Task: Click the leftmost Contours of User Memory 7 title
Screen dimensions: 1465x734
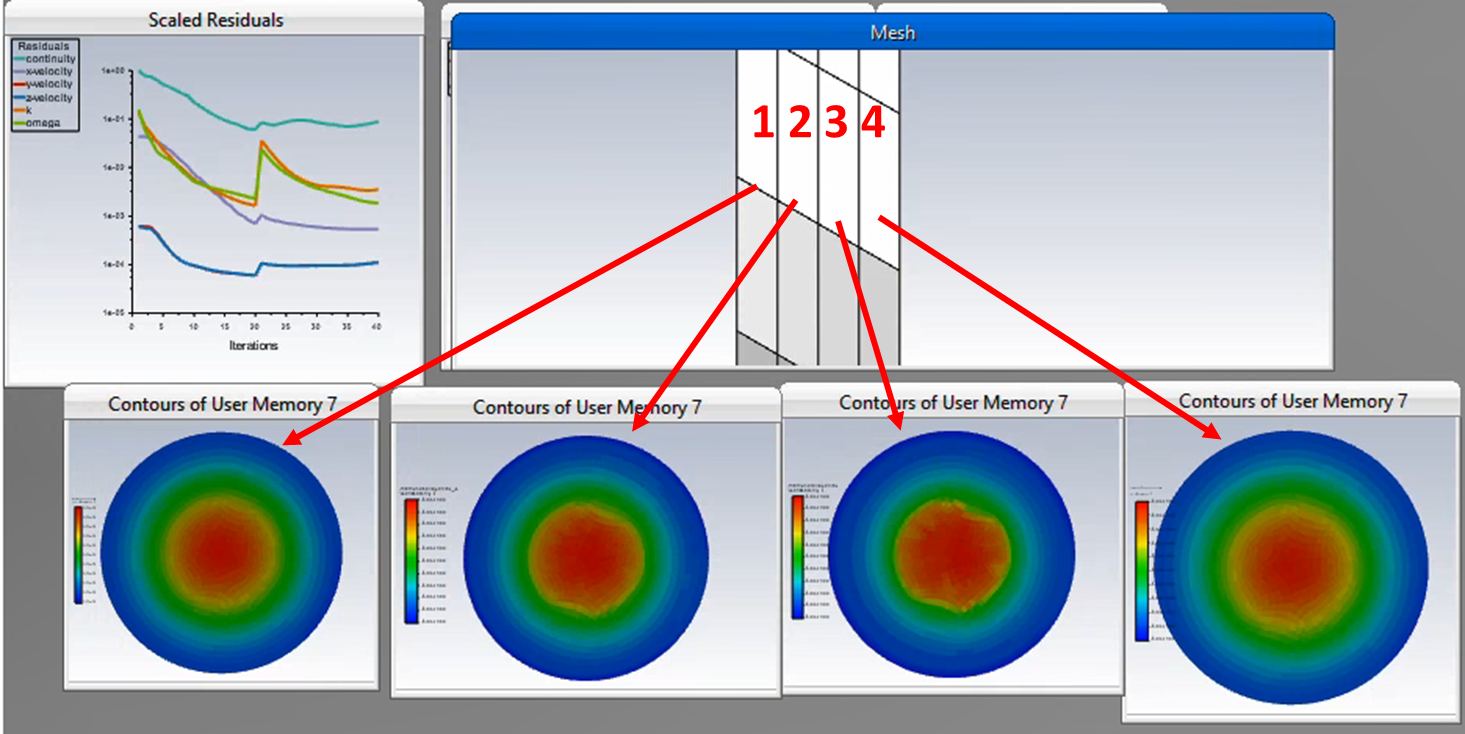Action: pos(222,404)
